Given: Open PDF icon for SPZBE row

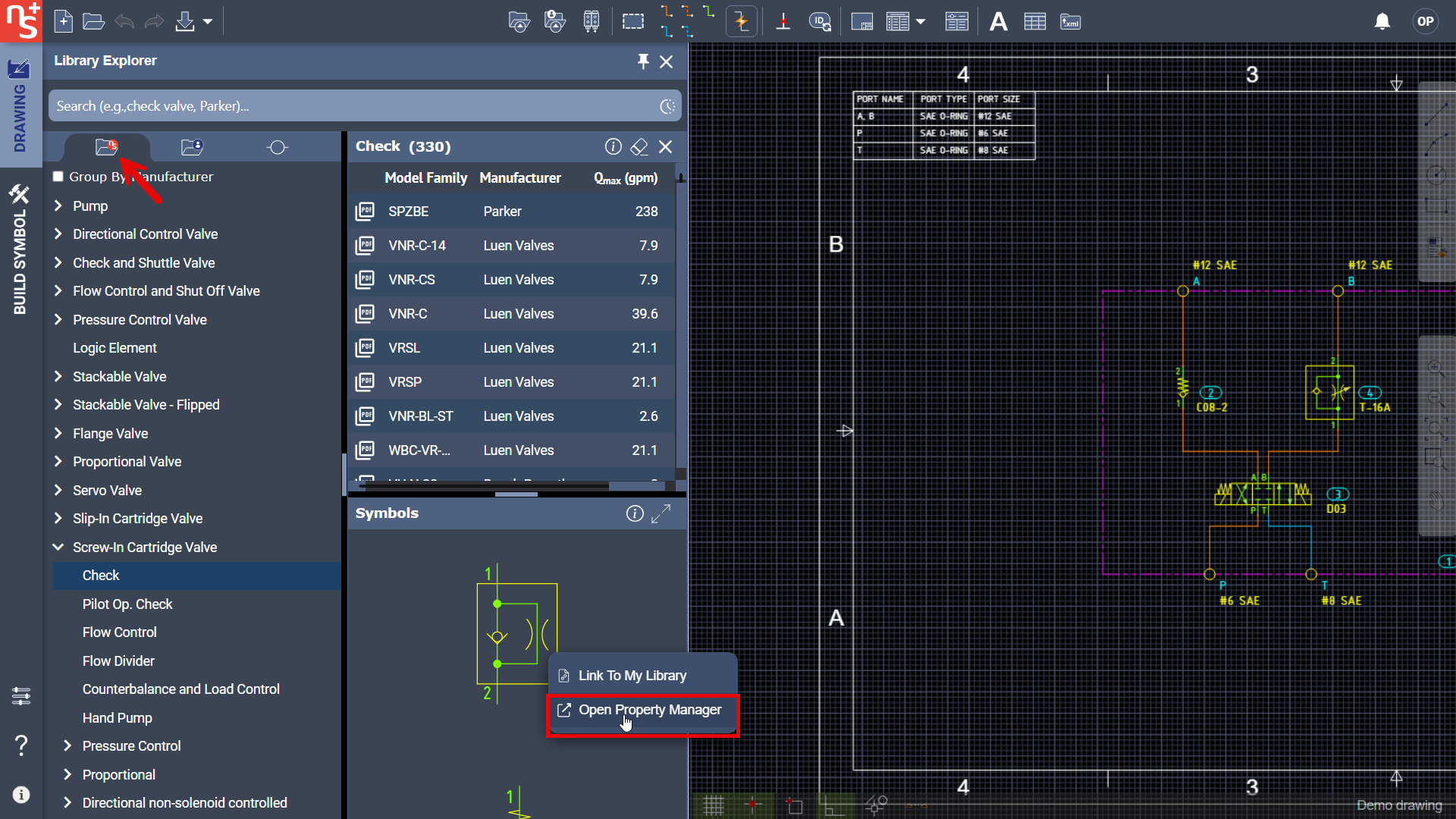Looking at the screenshot, I should click(x=365, y=212).
